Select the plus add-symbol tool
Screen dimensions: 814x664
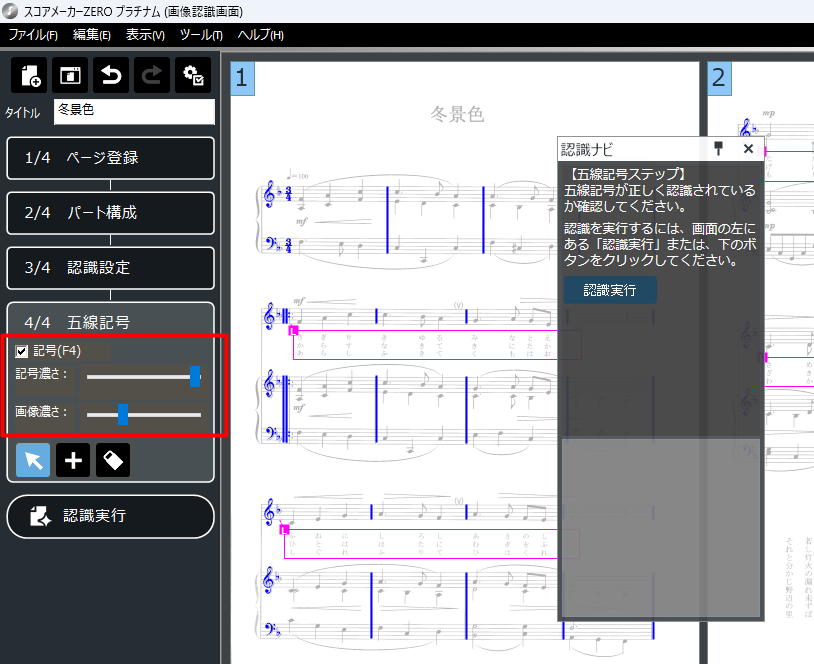(73, 460)
